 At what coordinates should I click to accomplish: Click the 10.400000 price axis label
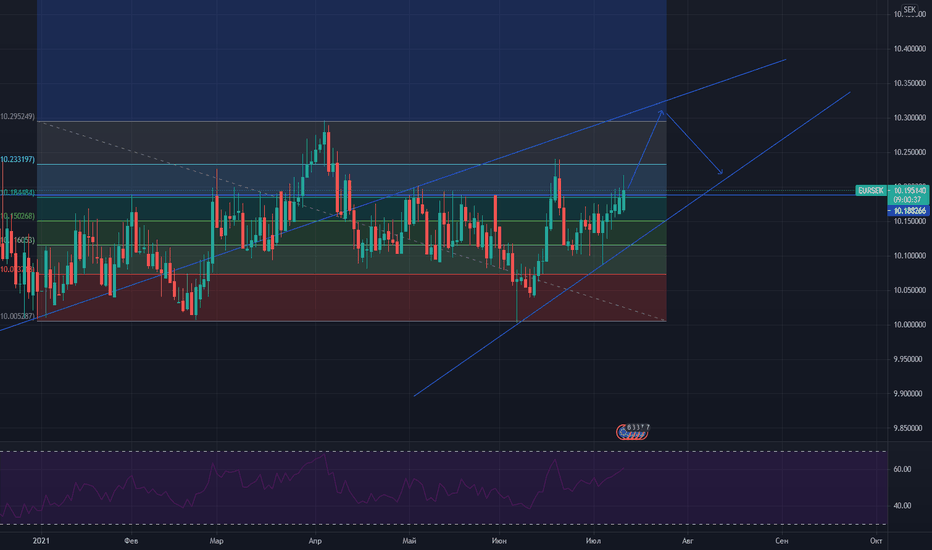tap(909, 49)
